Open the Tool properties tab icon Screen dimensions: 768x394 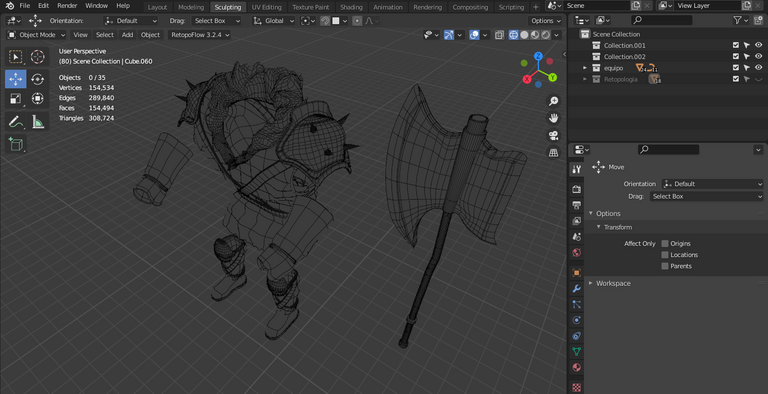[576, 169]
